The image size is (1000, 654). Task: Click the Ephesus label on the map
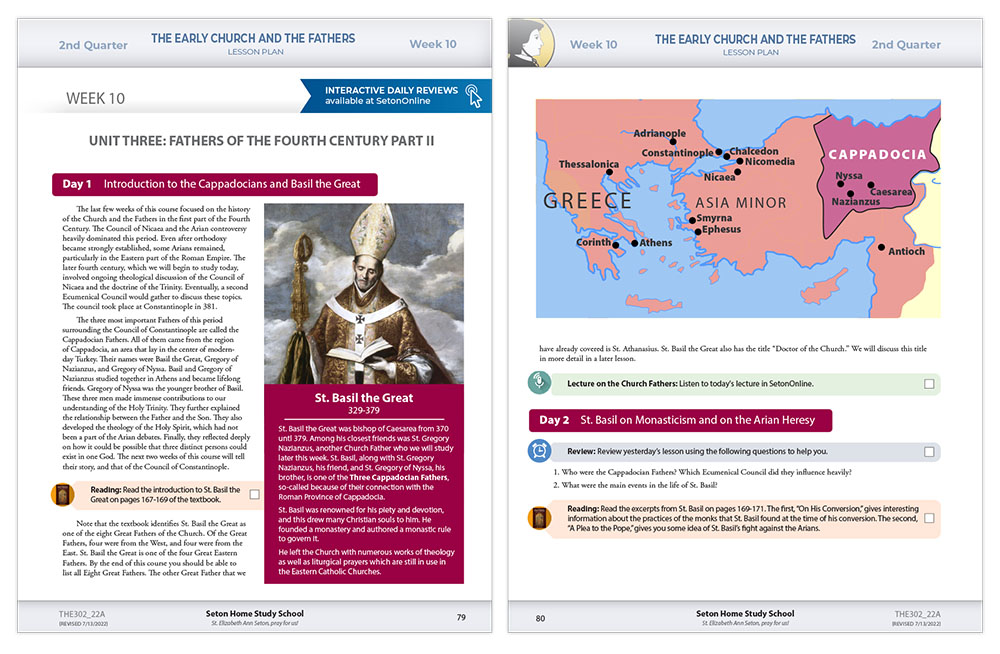click(x=721, y=229)
